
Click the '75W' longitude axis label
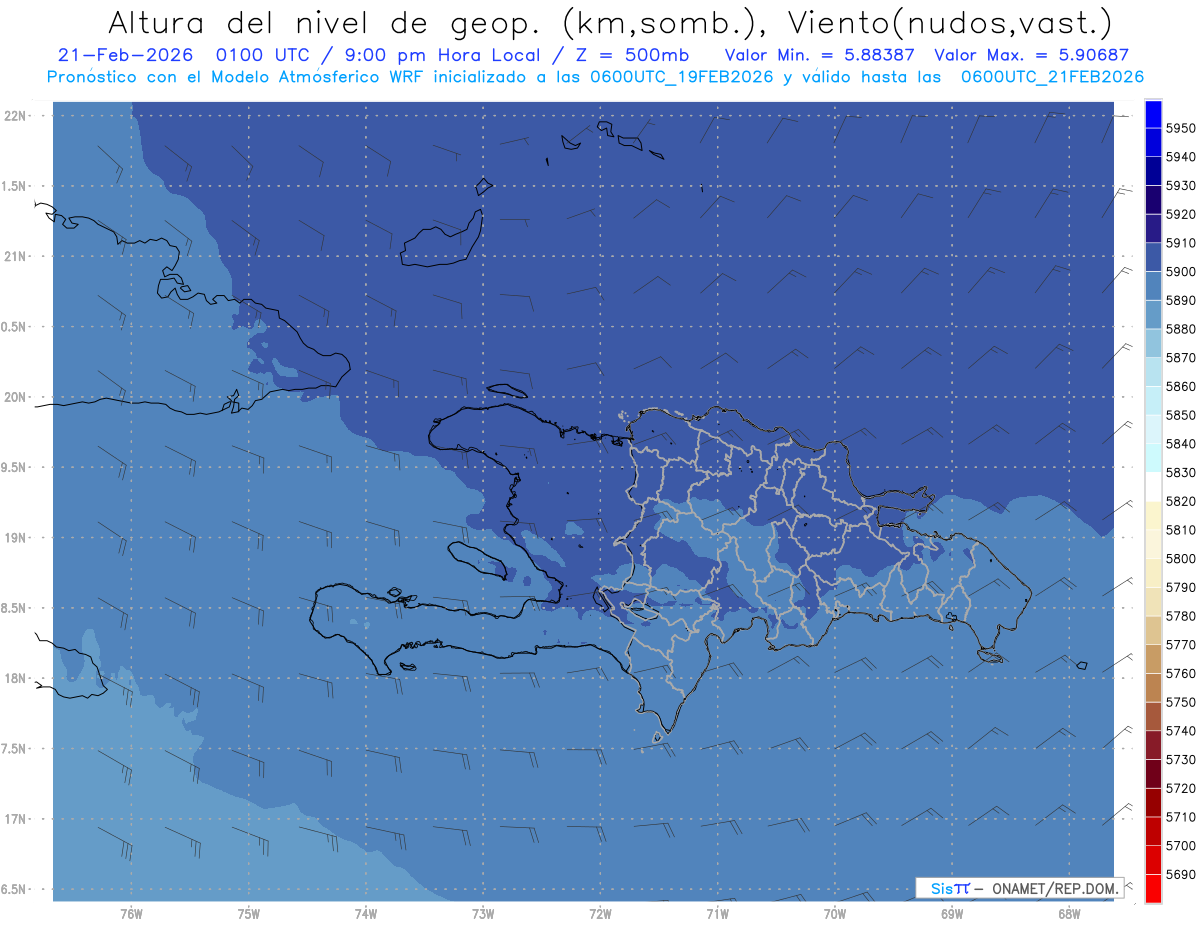click(249, 913)
